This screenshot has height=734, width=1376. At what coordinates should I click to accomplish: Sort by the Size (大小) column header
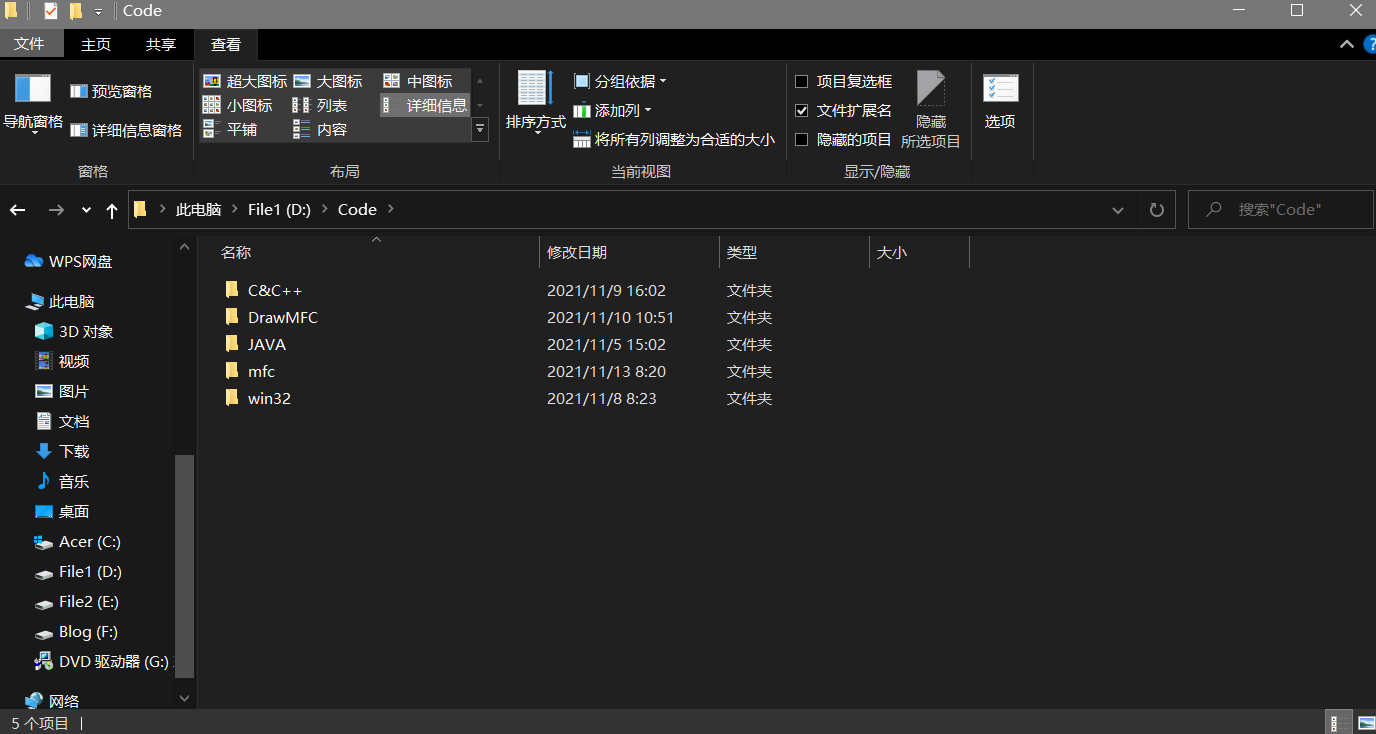(x=920, y=253)
